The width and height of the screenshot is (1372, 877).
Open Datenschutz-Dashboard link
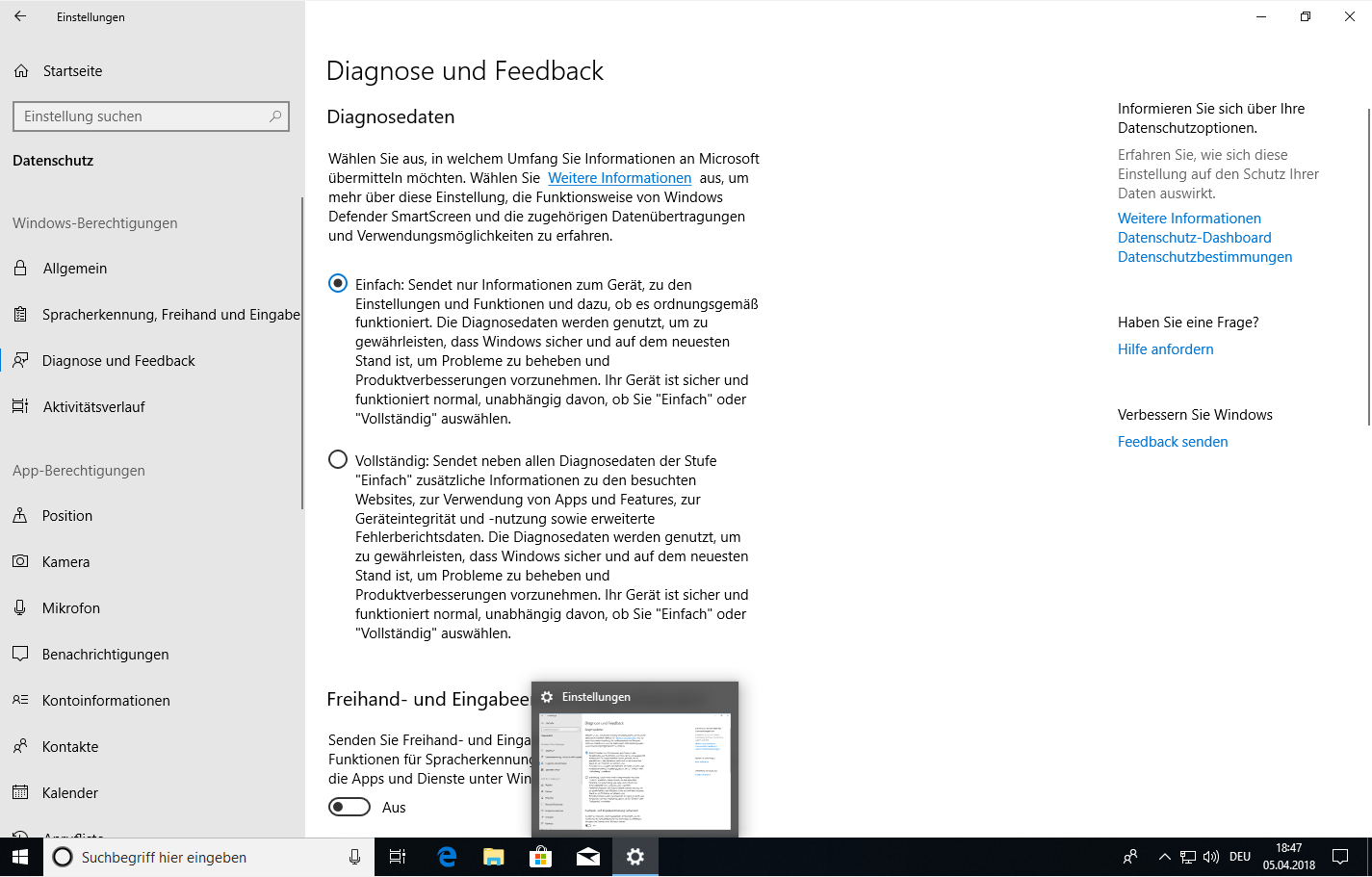1195,238
